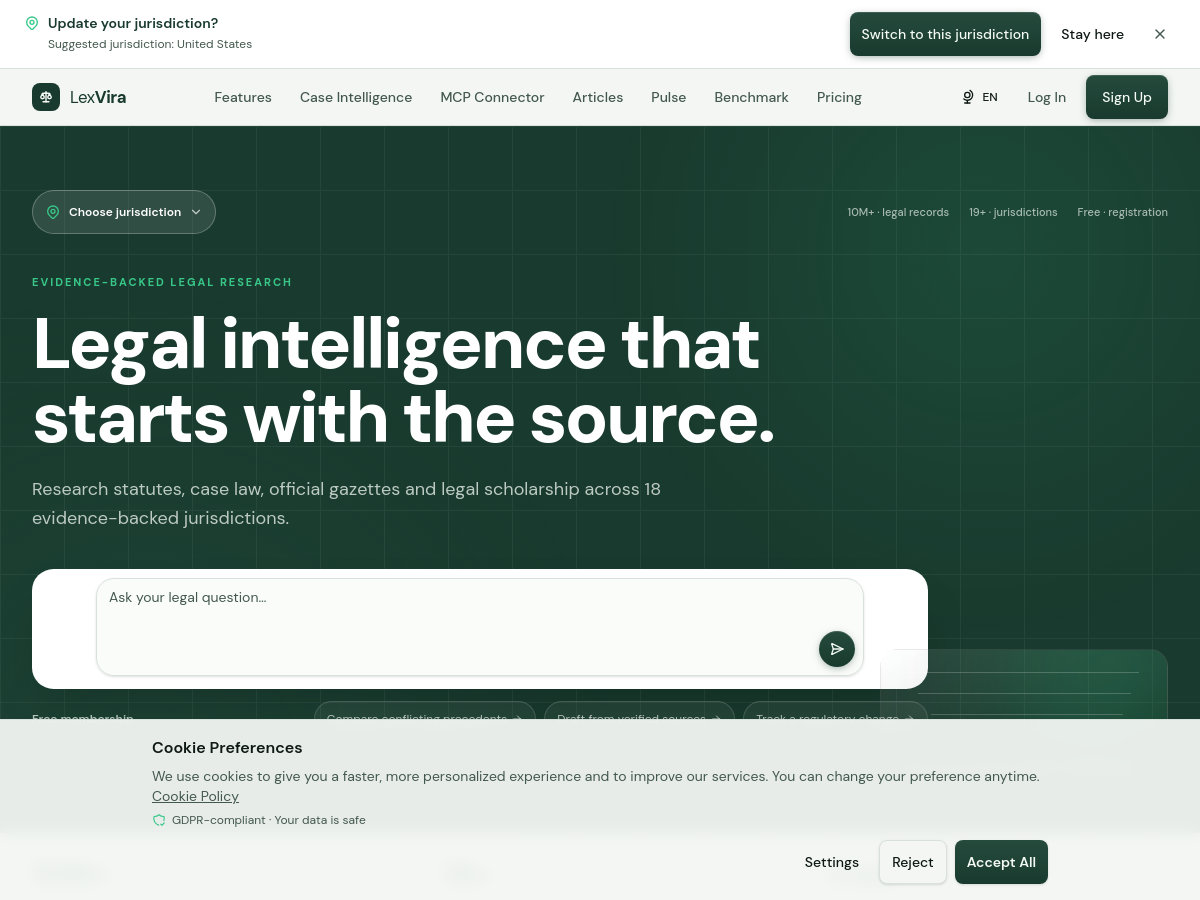Click the "Update your jurisdiction?" heading
This screenshot has height=900, width=1200.
[x=133, y=23]
